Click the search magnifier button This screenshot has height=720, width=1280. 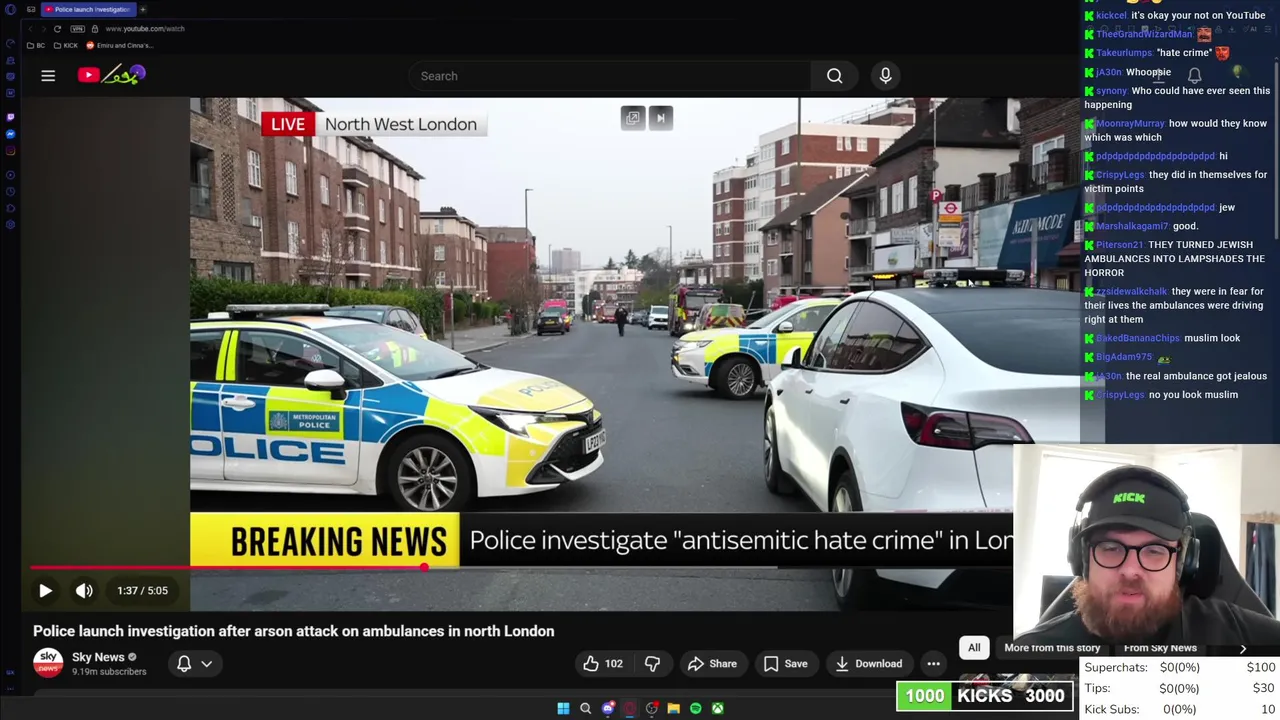click(x=834, y=76)
